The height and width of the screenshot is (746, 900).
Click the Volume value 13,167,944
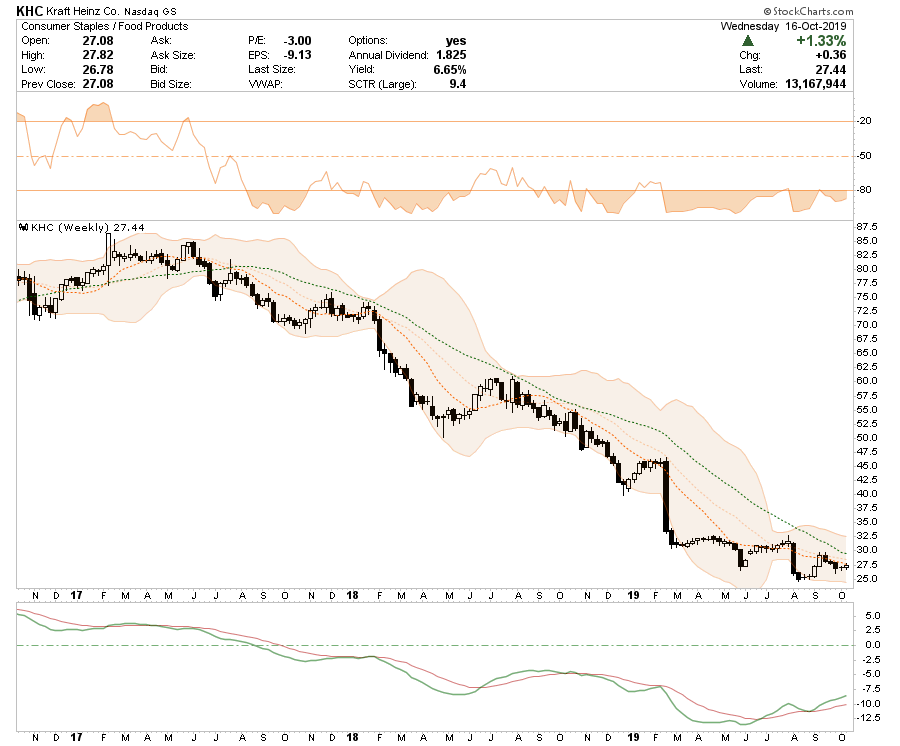(x=815, y=84)
